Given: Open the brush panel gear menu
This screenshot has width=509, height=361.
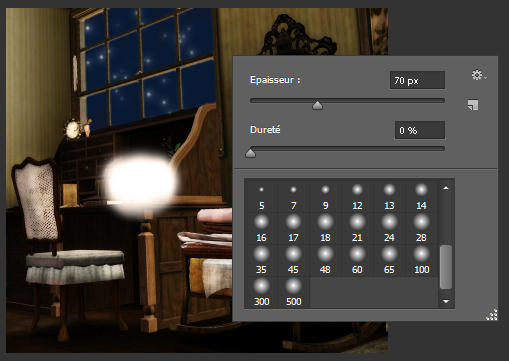Looking at the screenshot, I should point(479,76).
